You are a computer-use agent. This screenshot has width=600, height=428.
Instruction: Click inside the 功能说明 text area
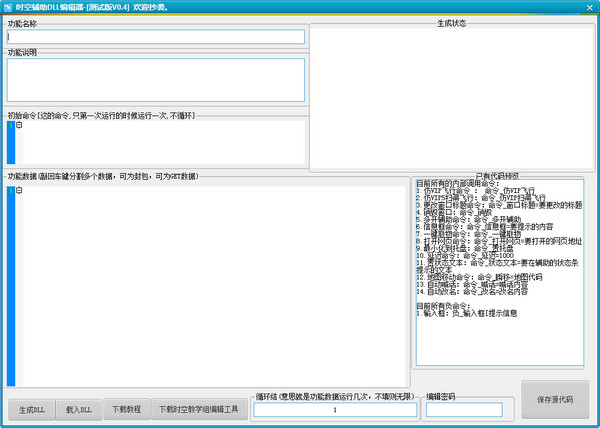[155, 79]
